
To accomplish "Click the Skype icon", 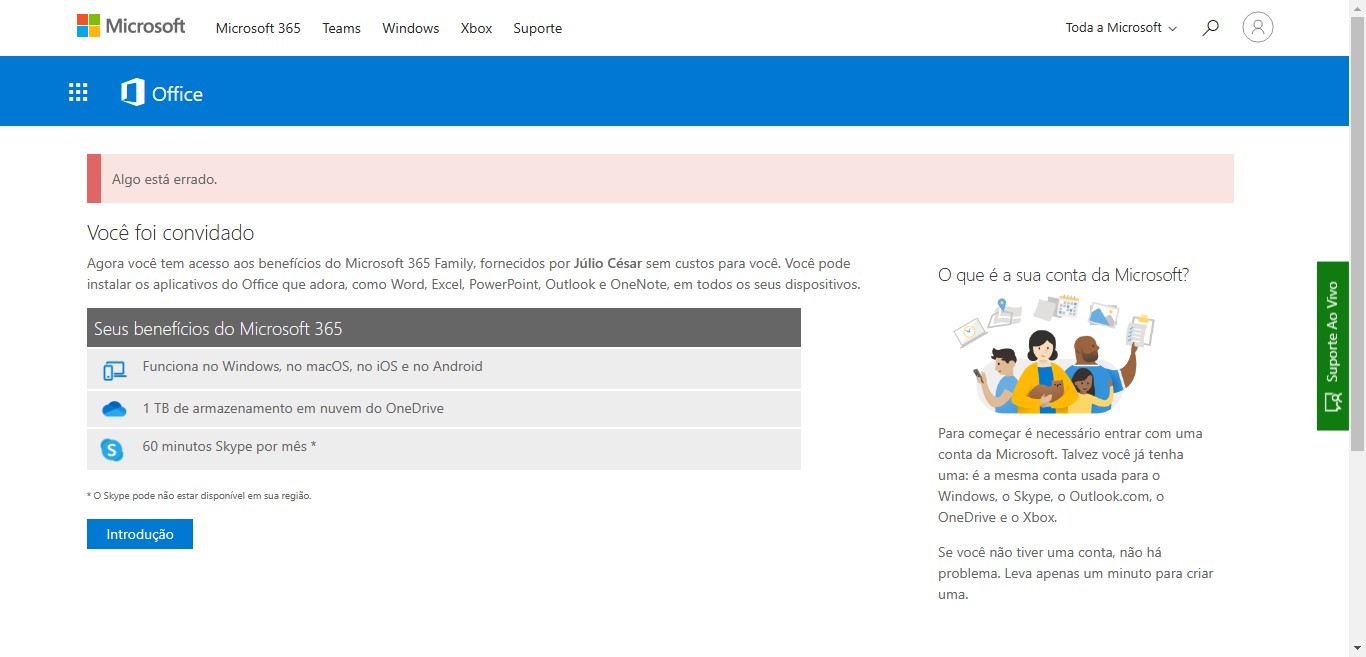I will click(113, 449).
